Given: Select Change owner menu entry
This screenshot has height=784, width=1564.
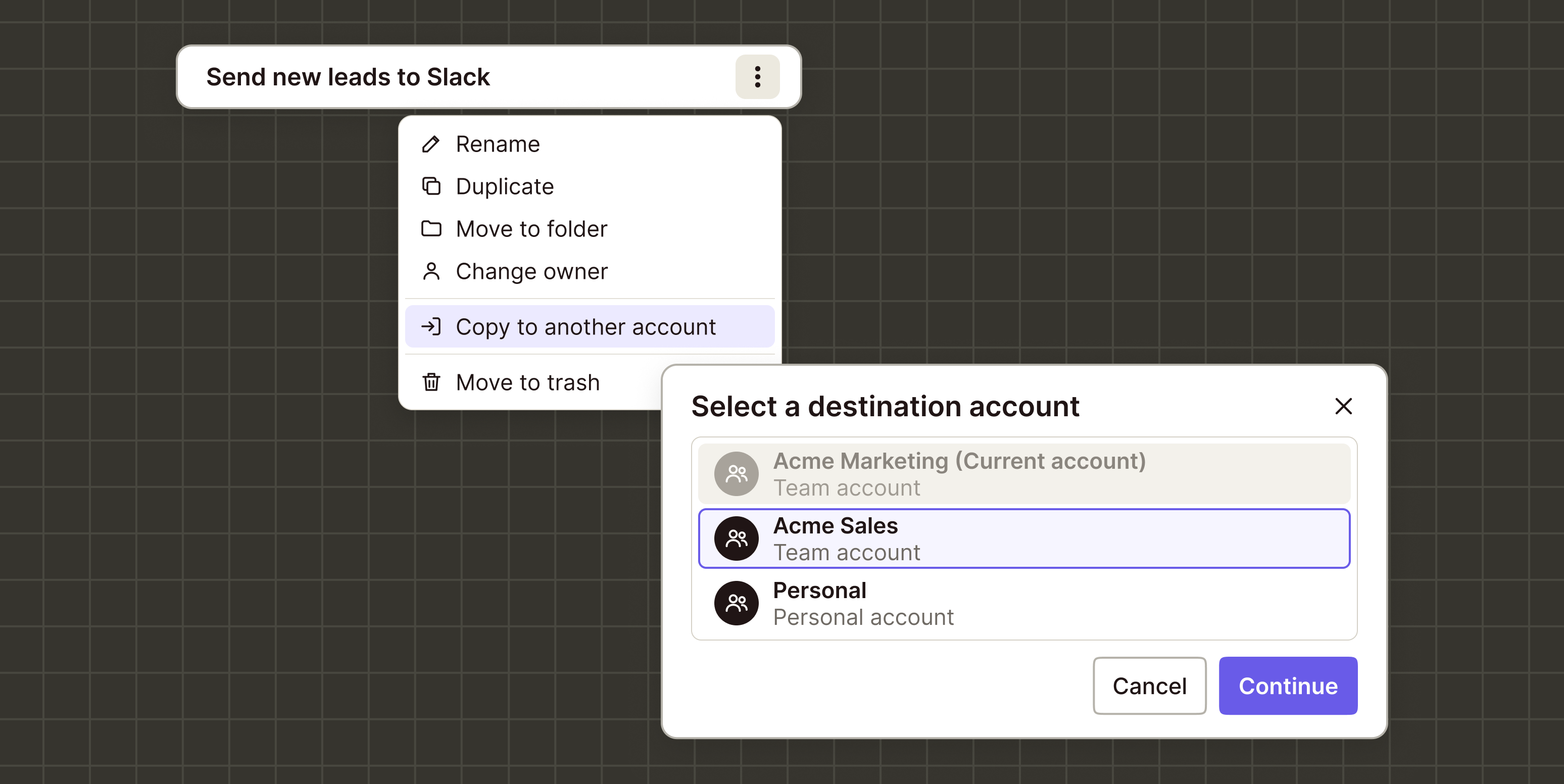Looking at the screenshot, I should (590, 271).
